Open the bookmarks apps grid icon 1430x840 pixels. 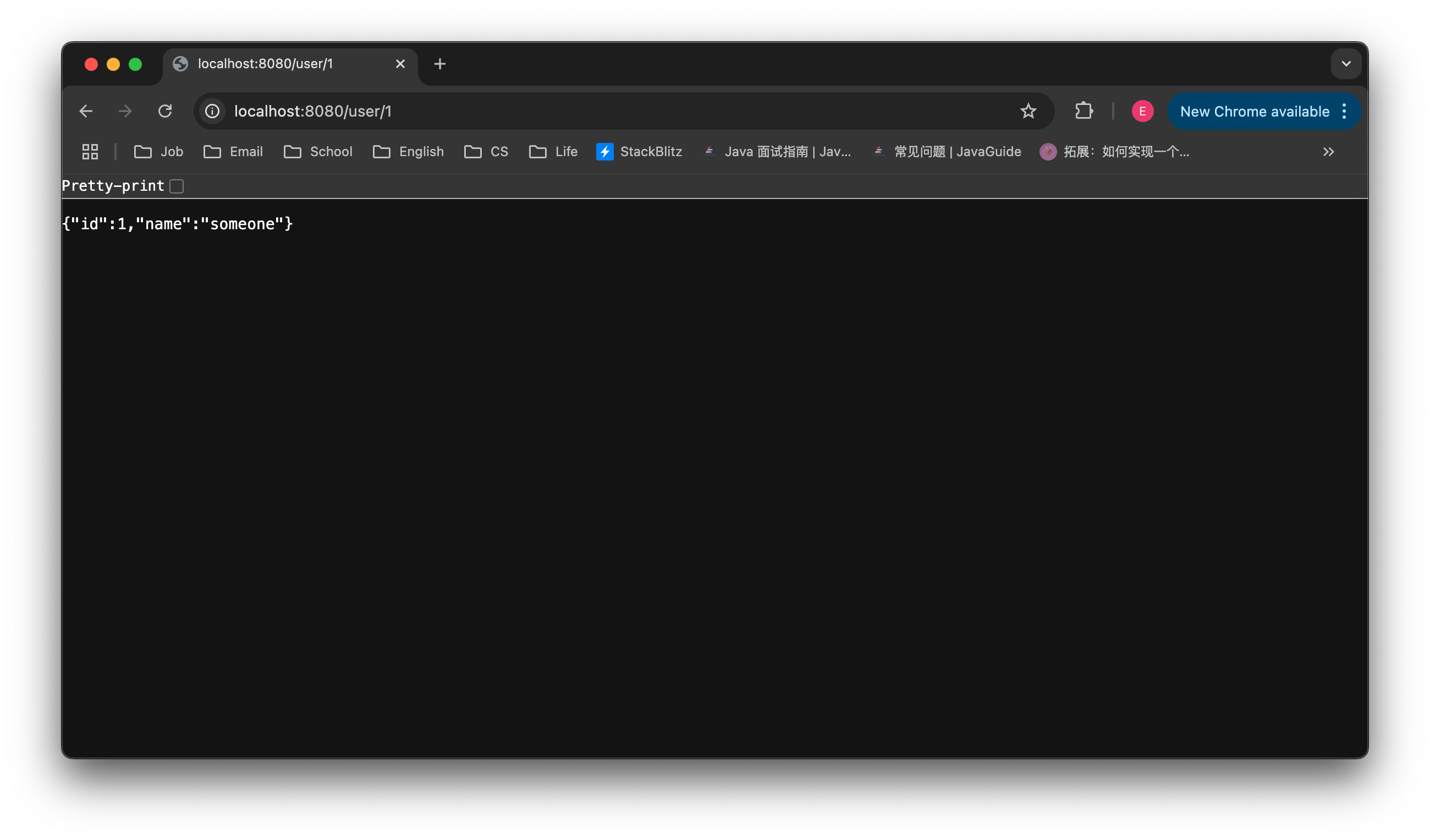[90, 151]
